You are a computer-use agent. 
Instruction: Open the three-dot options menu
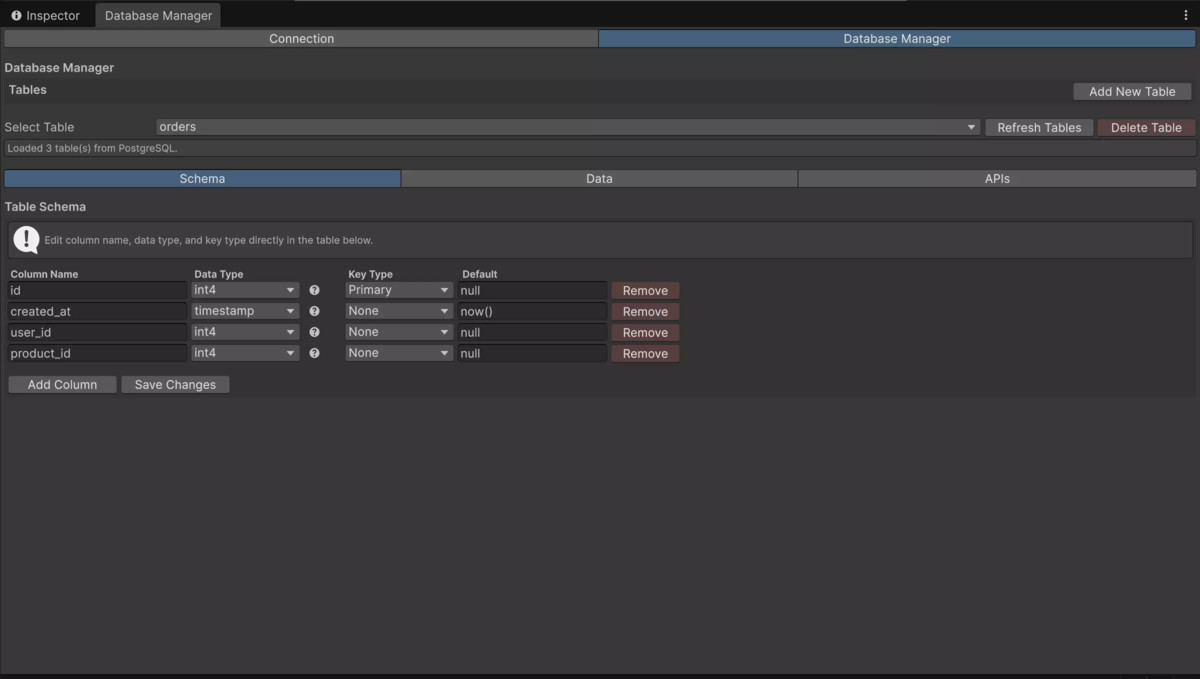1186,15
